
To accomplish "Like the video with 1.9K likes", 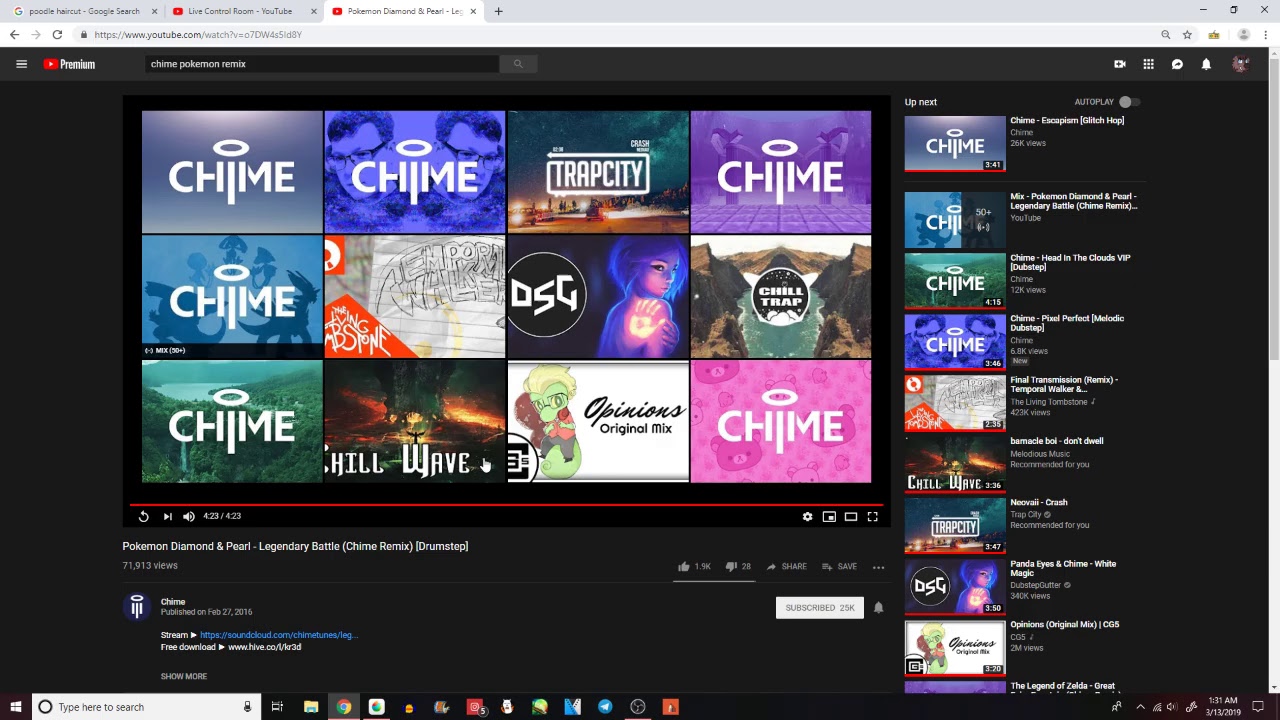I will [694, 566].
